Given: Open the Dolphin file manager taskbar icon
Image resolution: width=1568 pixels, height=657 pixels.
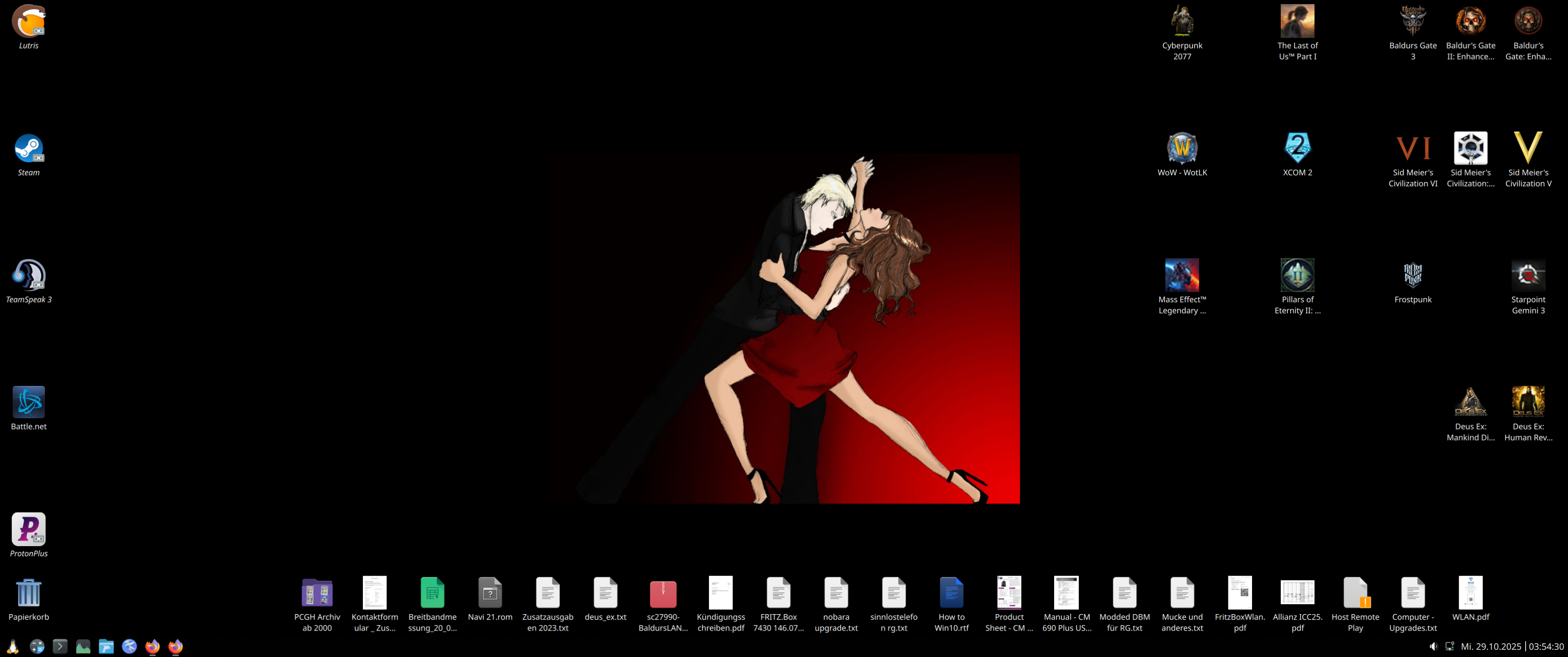Looking at the screenshot, I should click(x=106, y=646).
